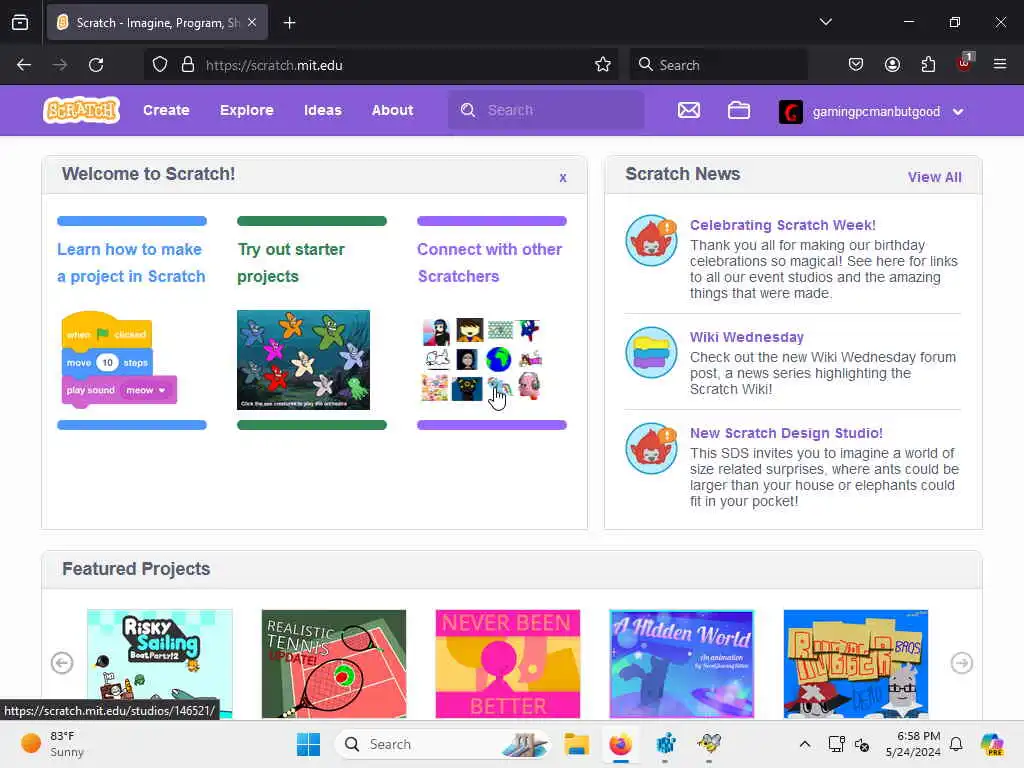The width and height of the screenshot is (1024, 768).
Task: Open Learn how to make a project link
Action: pyautogui.click(x=131, y=263)
